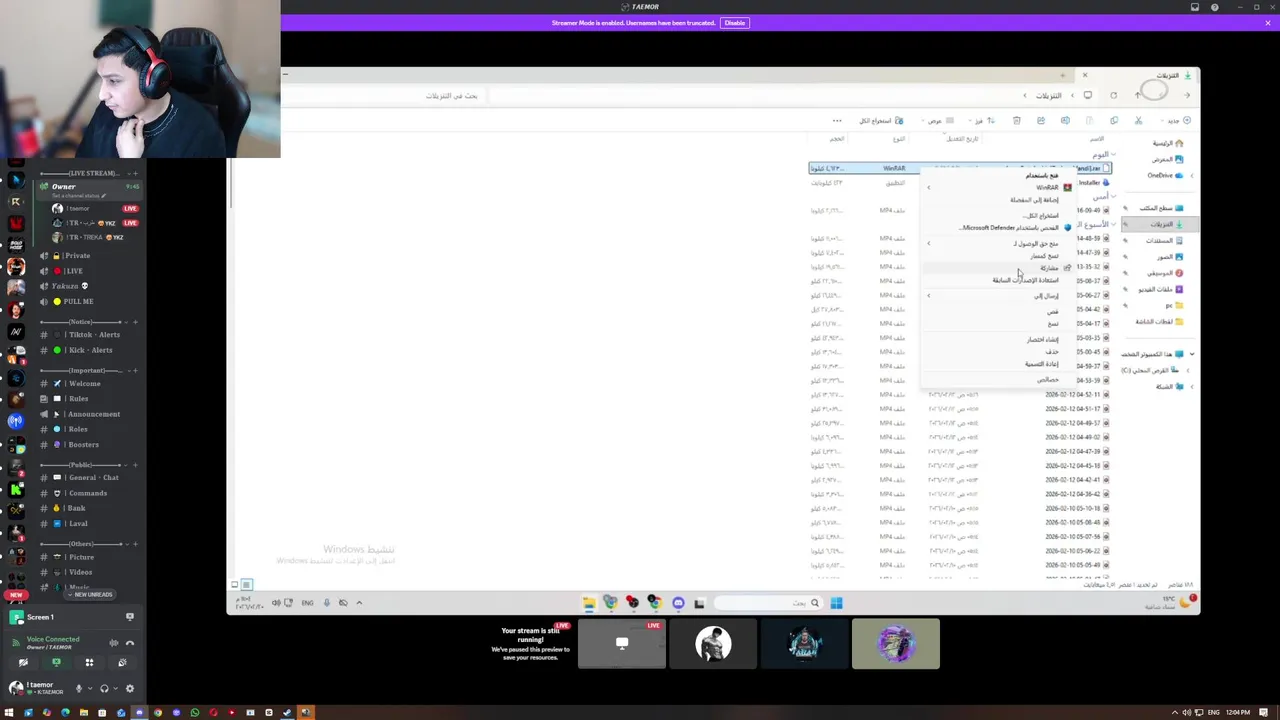Disable Streamer Mode via the banner button
1280x720 pixels.
[x=734, y=23]
